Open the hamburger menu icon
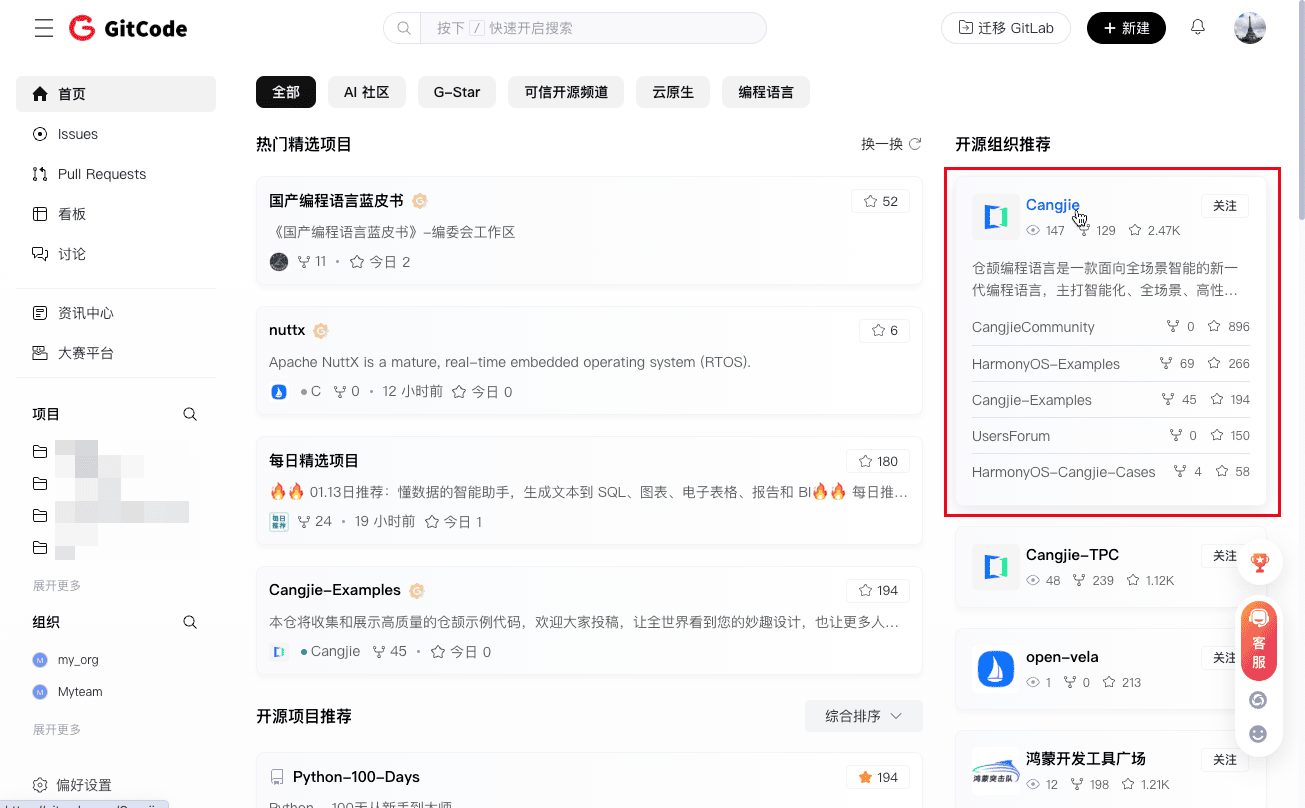This screenshot has width=1305, height=808. coord(43,28)
